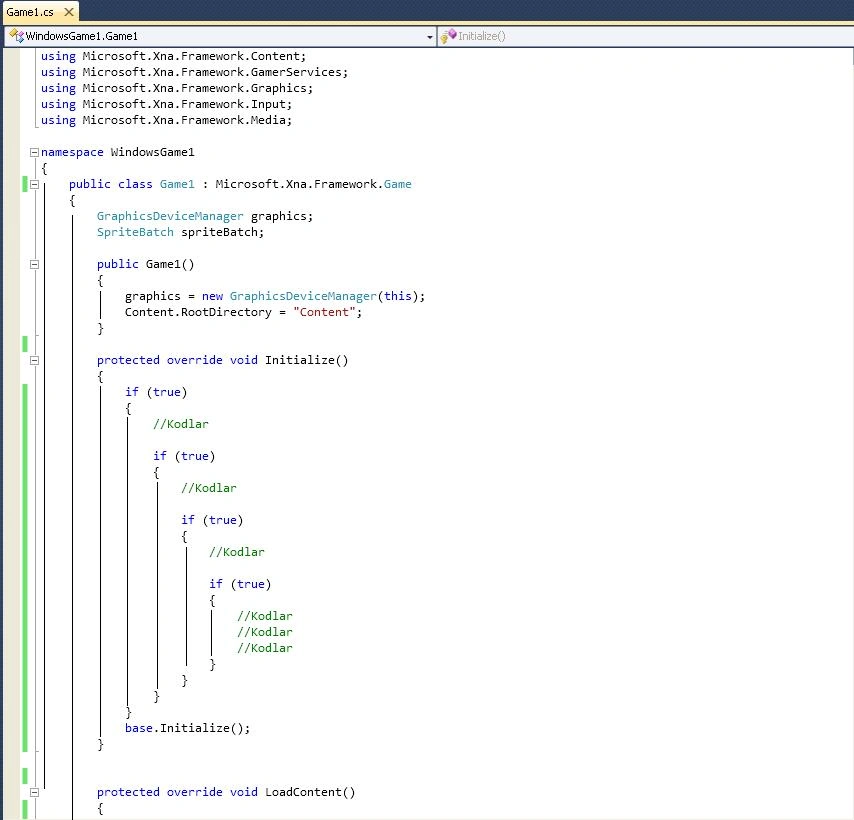This screenshot has width=854, height=820.
Task: Click the 'public Game1()' constructor signature
Action: coord(145,264)
